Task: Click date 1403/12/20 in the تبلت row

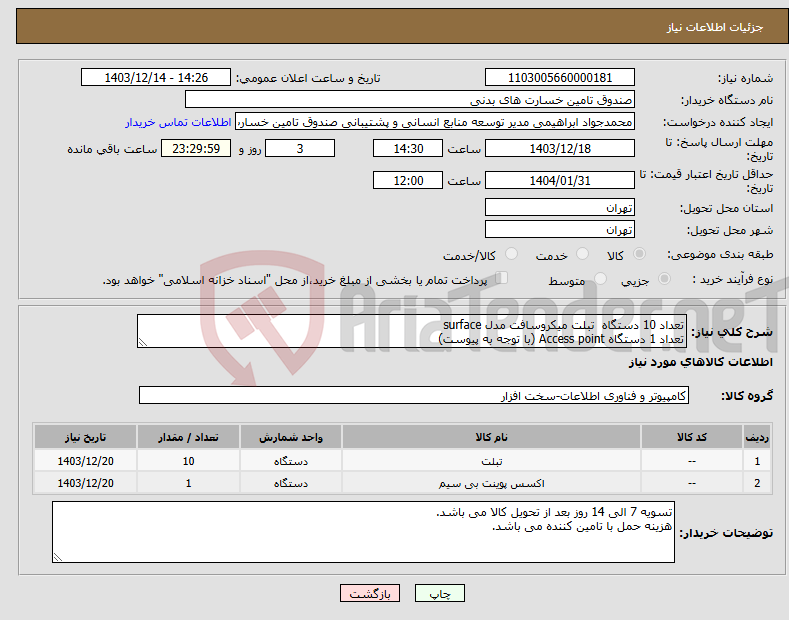Action: 86,461
